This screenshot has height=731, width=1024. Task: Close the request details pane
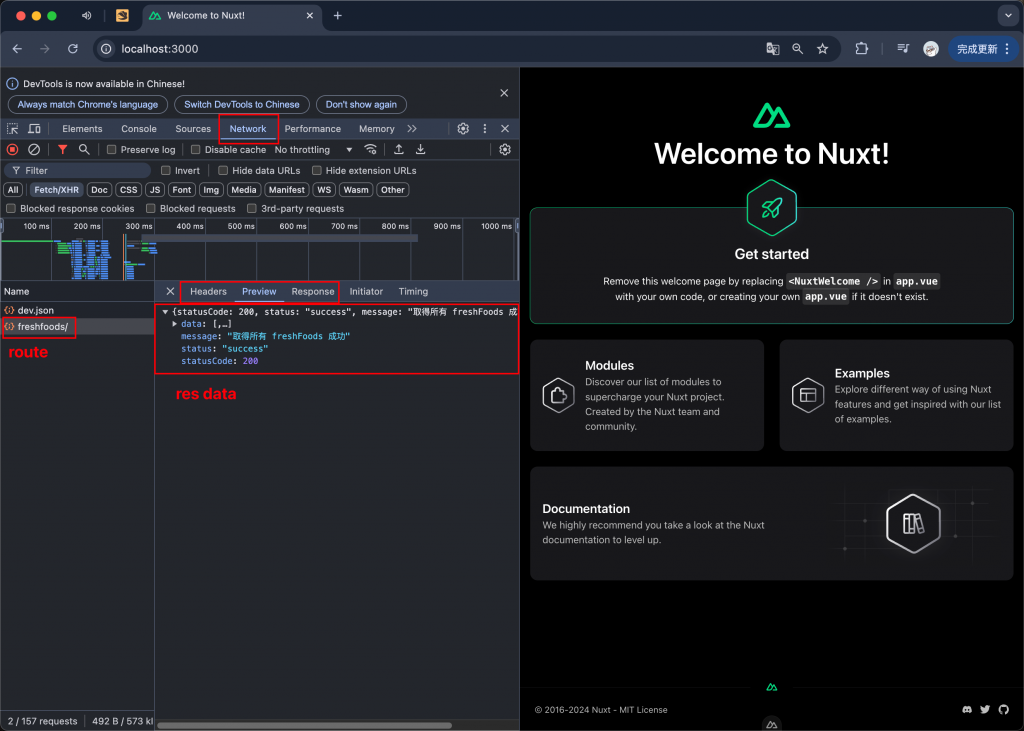pos(170,291)
